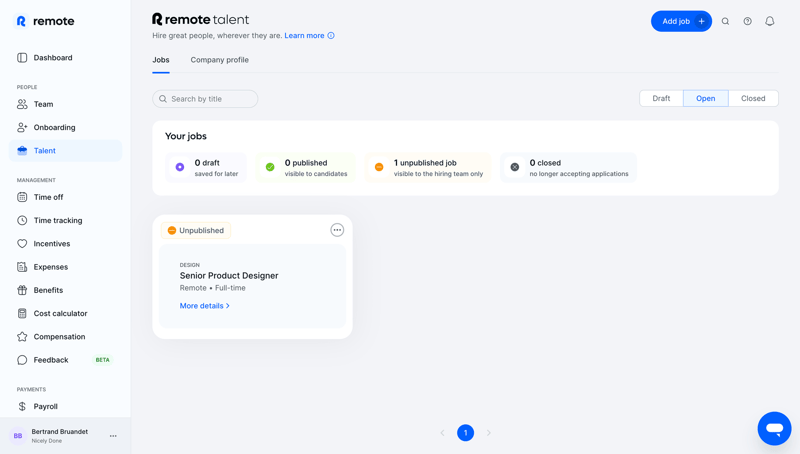The image size is (800, 454).
Task: Open Senior Product Designer card options menu
Action: pyautogui.click(x=337, y=230)
